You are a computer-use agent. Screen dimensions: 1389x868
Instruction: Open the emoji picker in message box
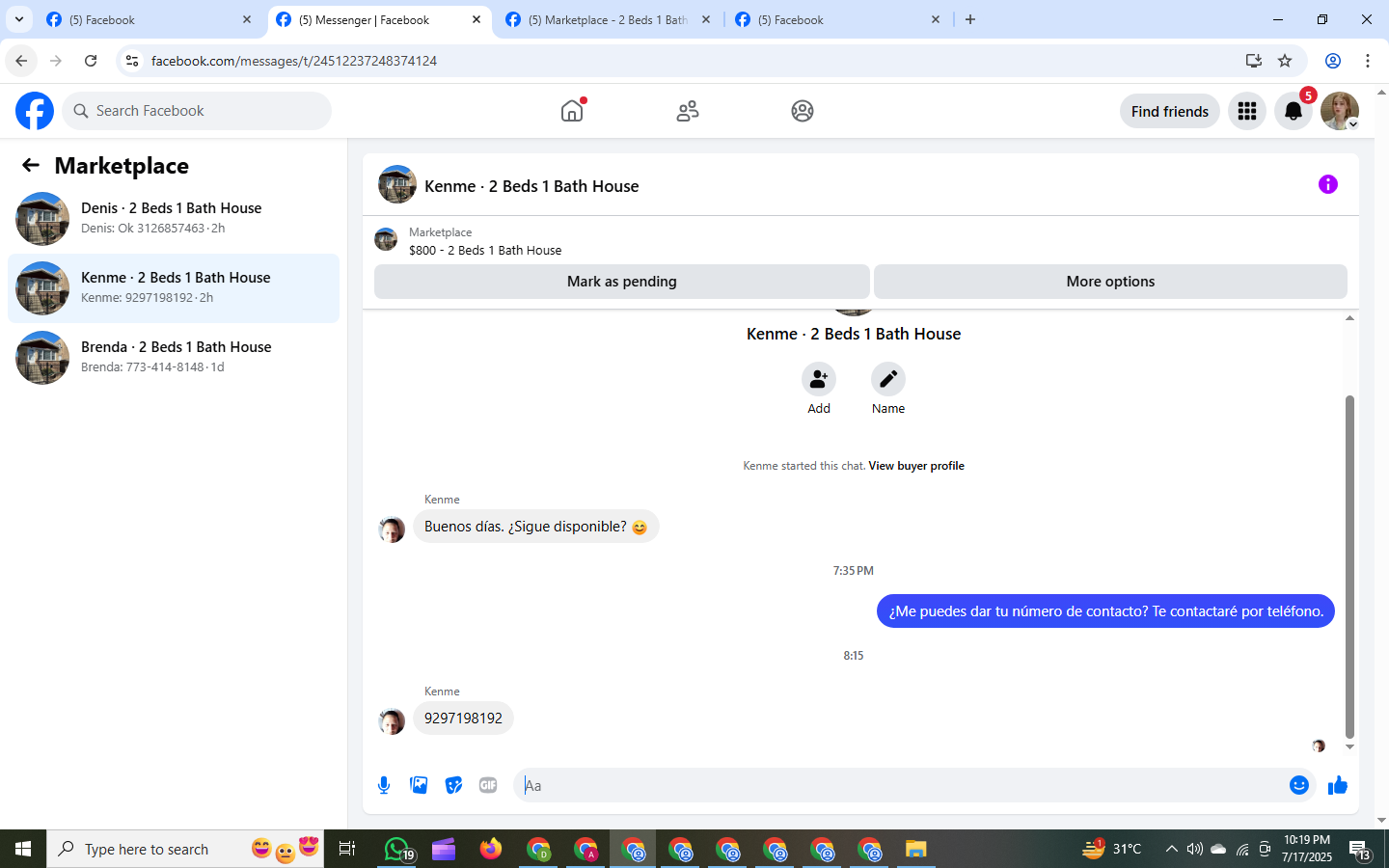(x=1299, y=785)
